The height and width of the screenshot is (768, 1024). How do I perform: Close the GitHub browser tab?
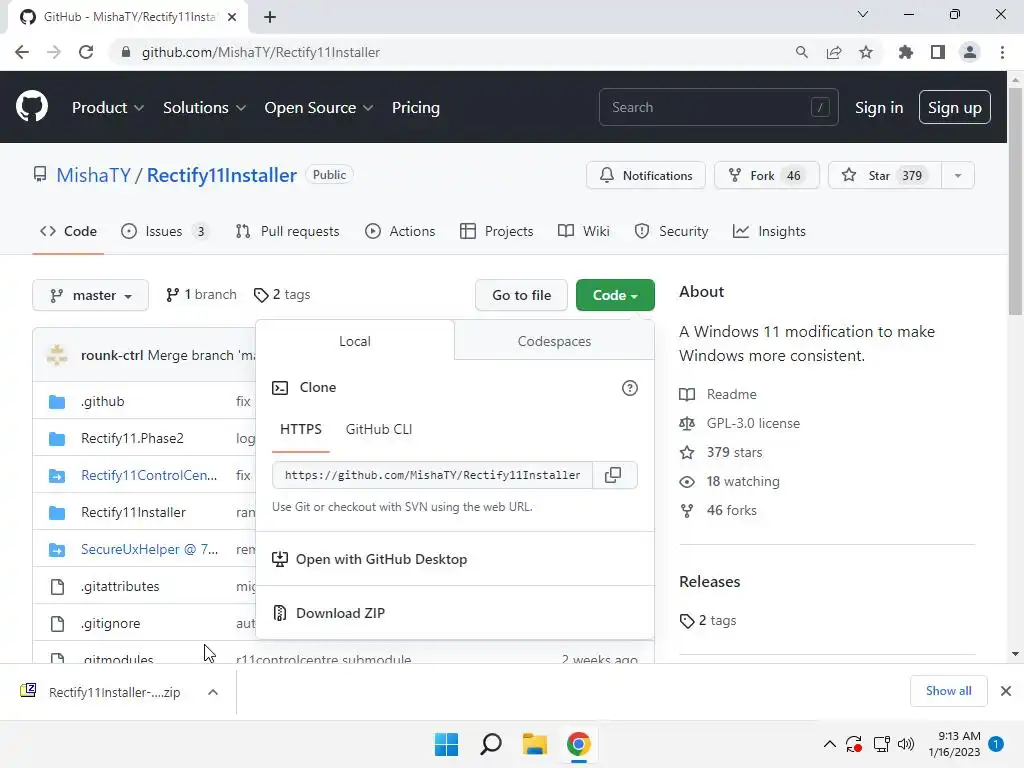[x=232, y=17]
